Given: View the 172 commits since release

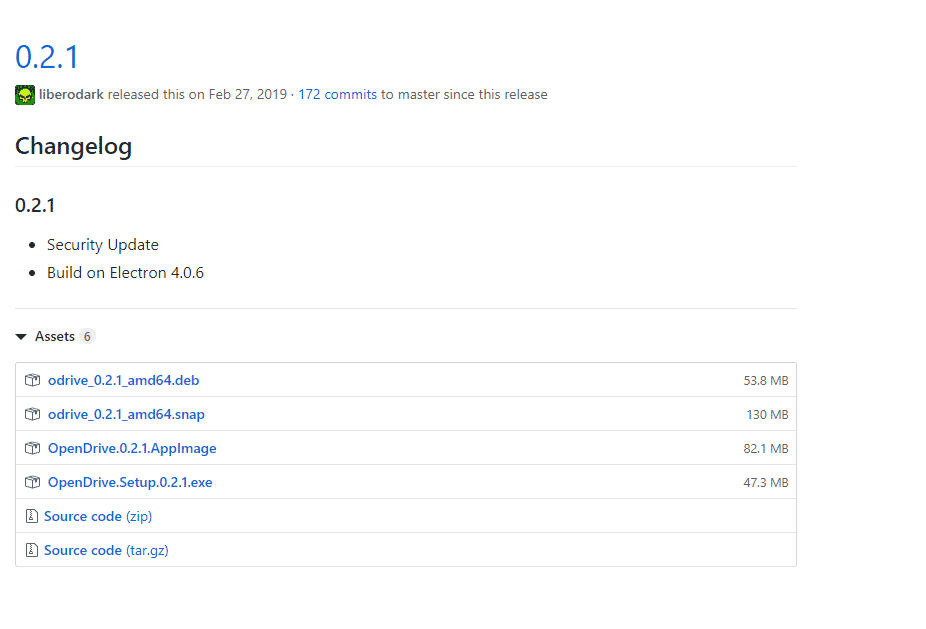Looking at the screenshot, I should click(337, 94).
